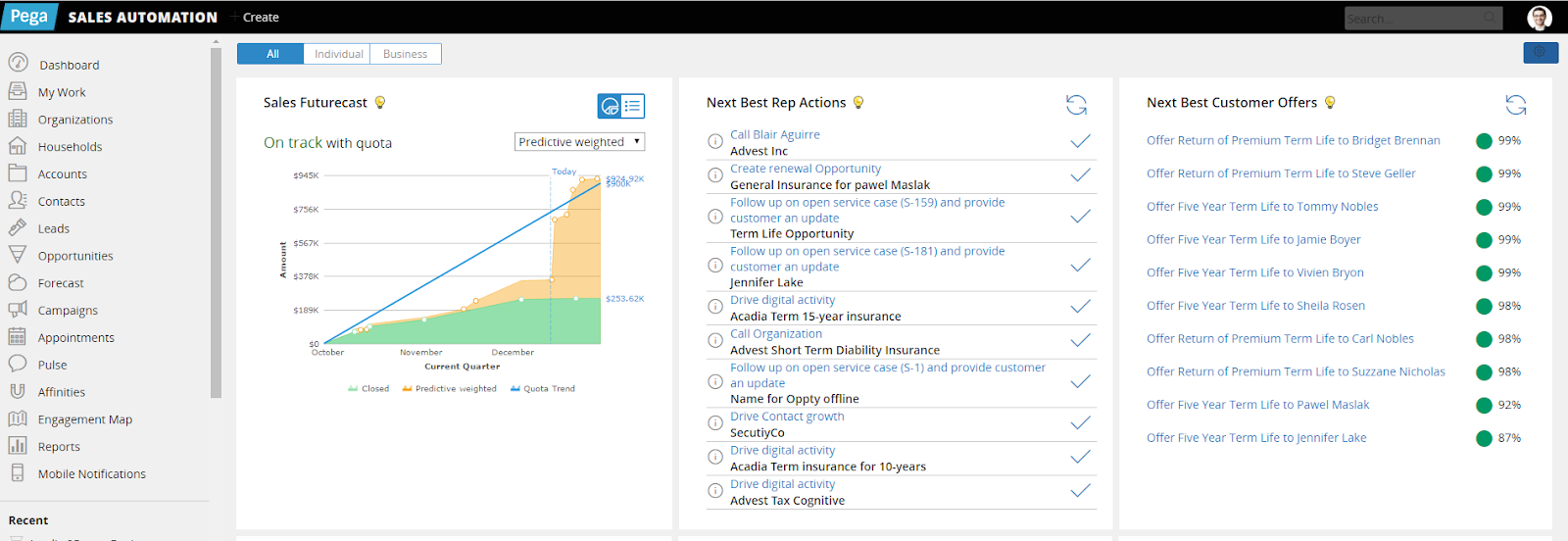Mark Call Blair Aguirre action complete
The height and width of the screenshot is (541, 1568).
tap(1080, 142)
